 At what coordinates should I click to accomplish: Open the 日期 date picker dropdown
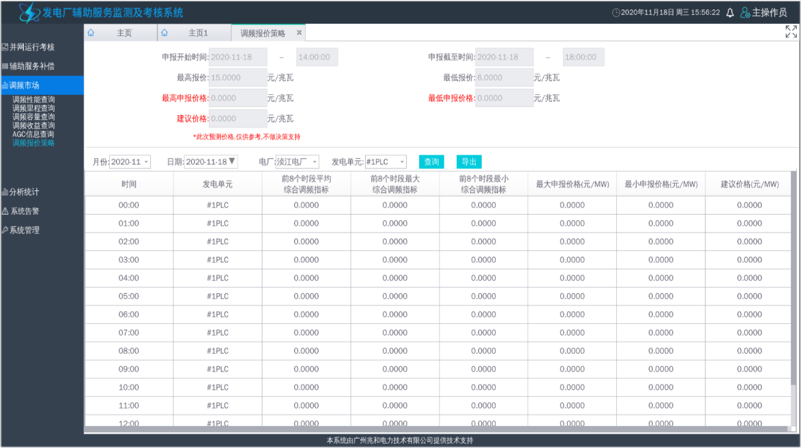(x=211, y=162)
